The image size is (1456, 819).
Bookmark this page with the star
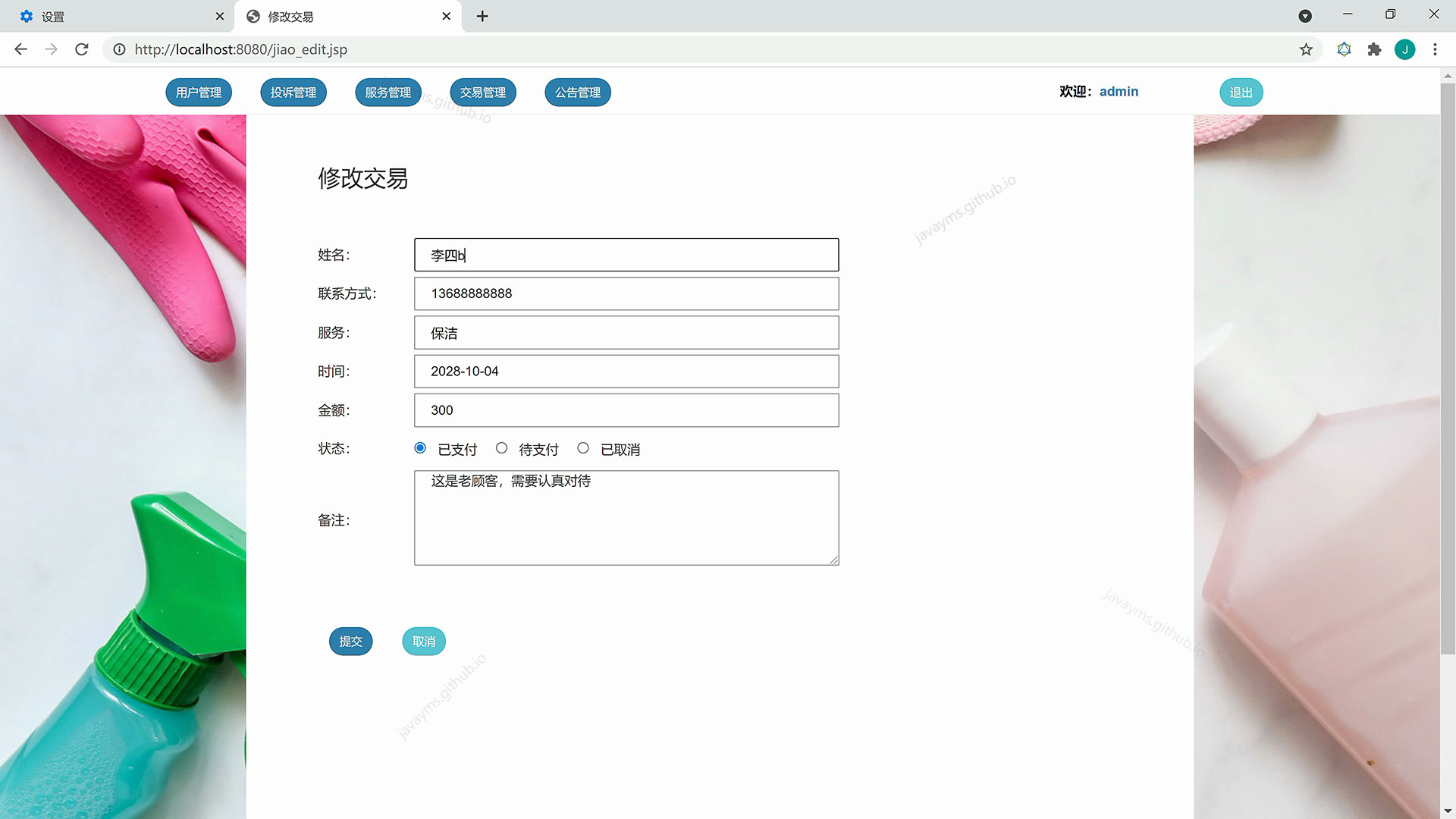[1306, 49]
